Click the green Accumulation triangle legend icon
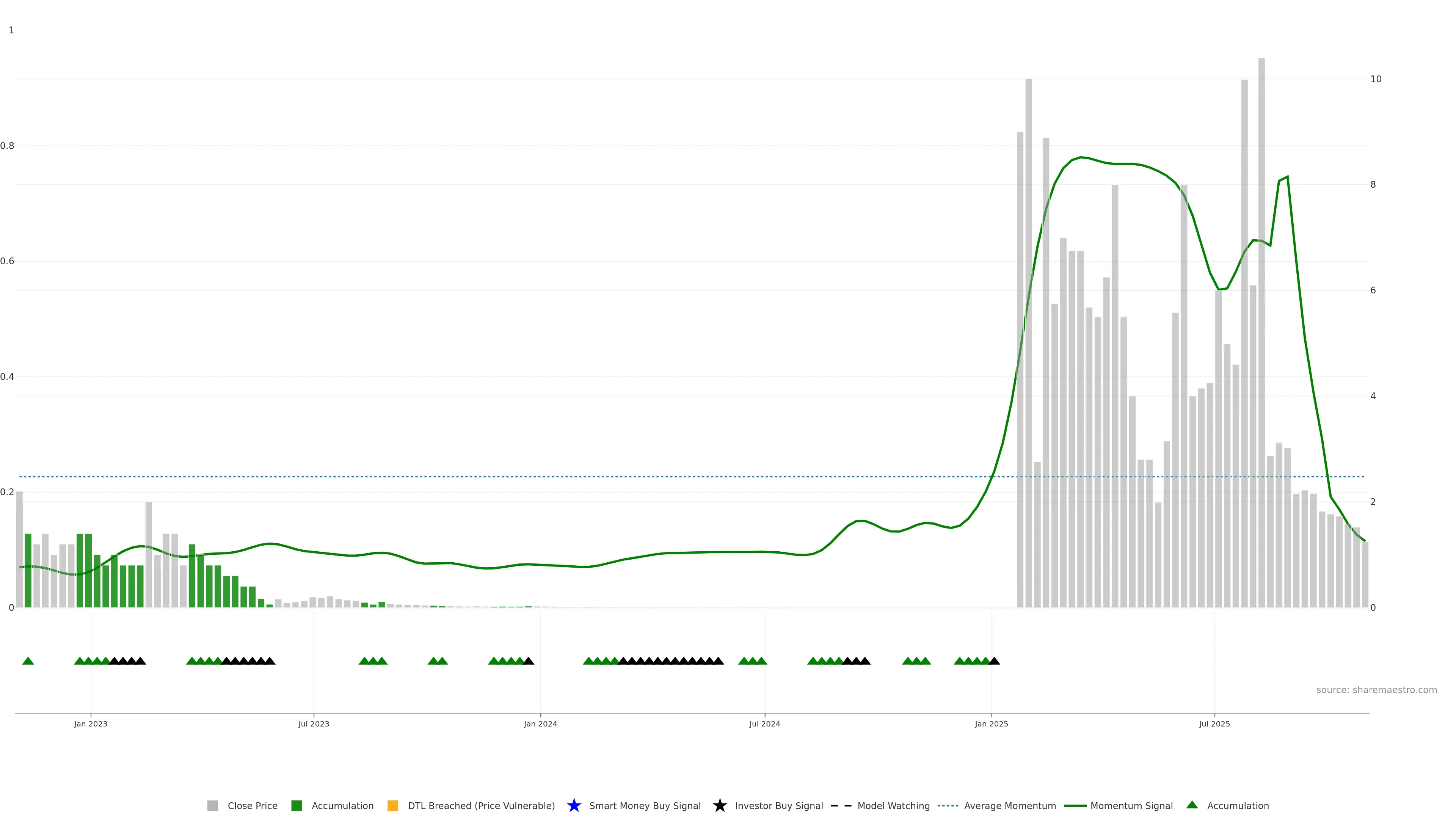This screenshot has height=819, width=1456. tap(1192, 805)
